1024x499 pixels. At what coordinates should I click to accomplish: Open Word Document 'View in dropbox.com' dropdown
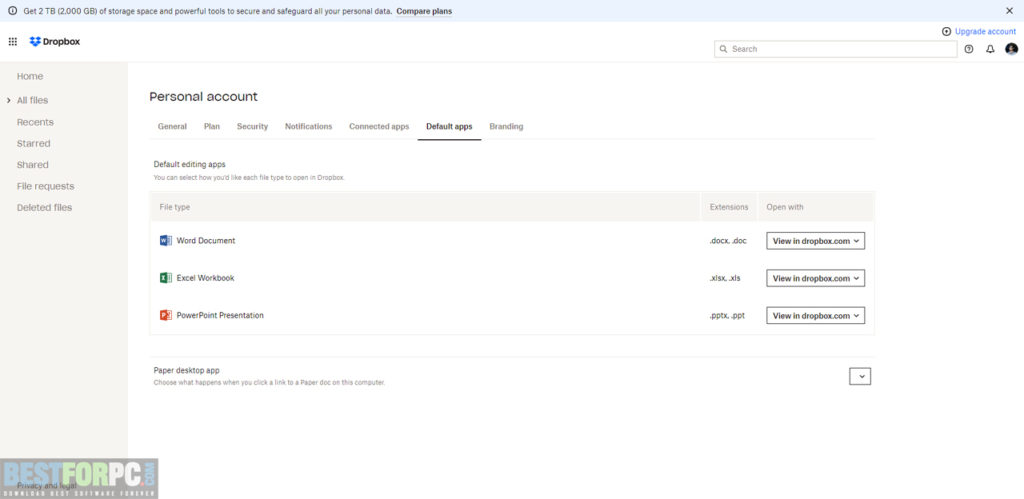pyautogui.click(x=816, y=241)
